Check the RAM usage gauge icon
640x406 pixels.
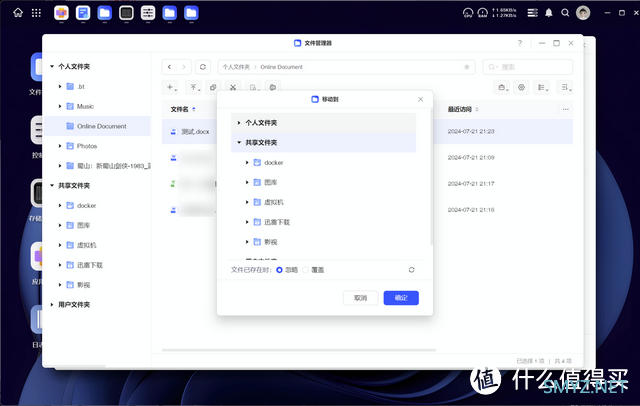click(482, 13)
